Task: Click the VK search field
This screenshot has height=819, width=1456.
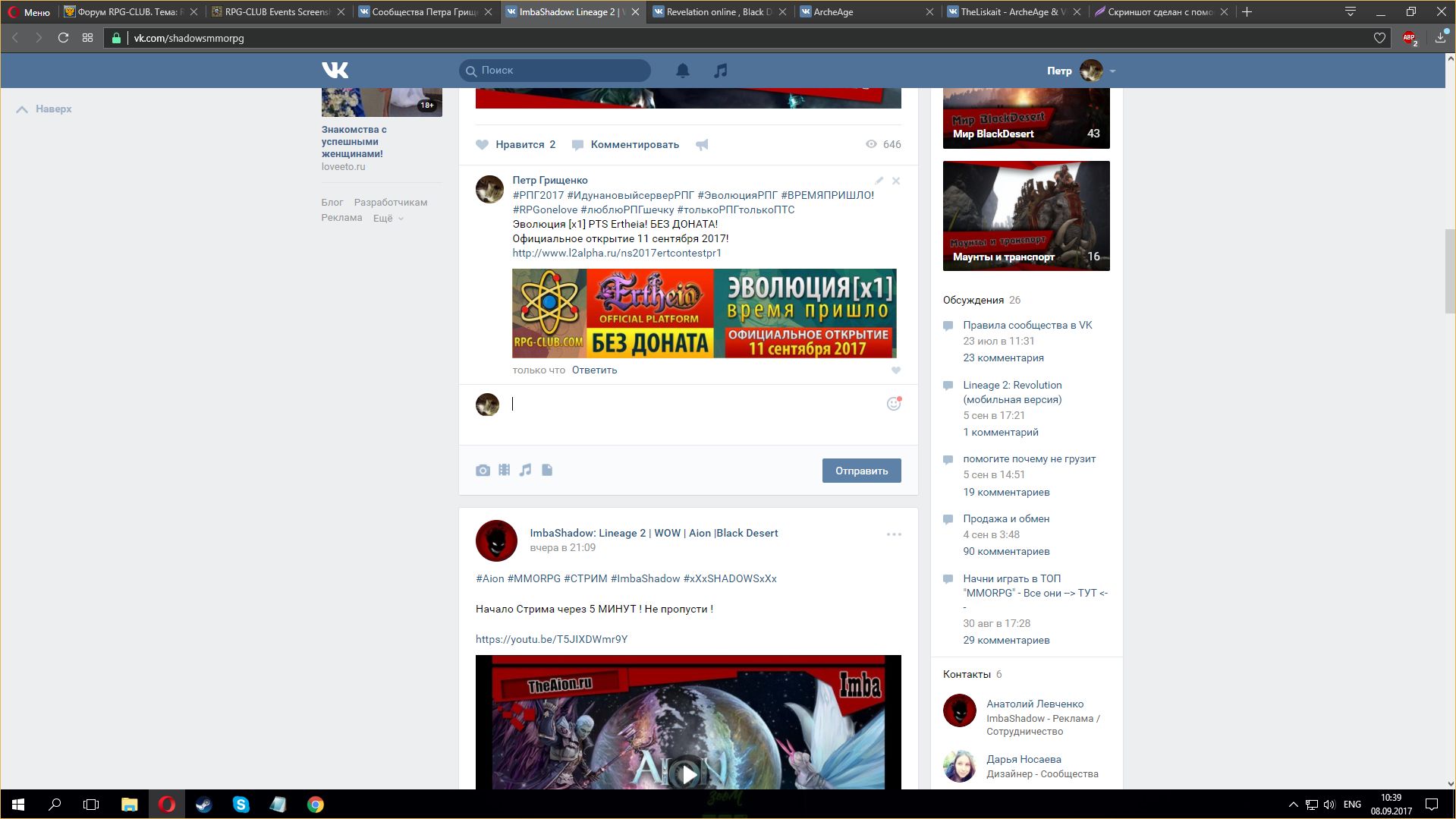Action: point(555,70)
